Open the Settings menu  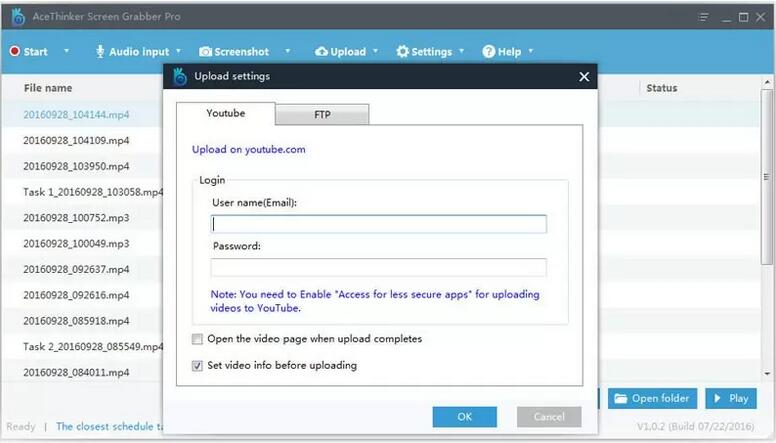click(432, 51)
